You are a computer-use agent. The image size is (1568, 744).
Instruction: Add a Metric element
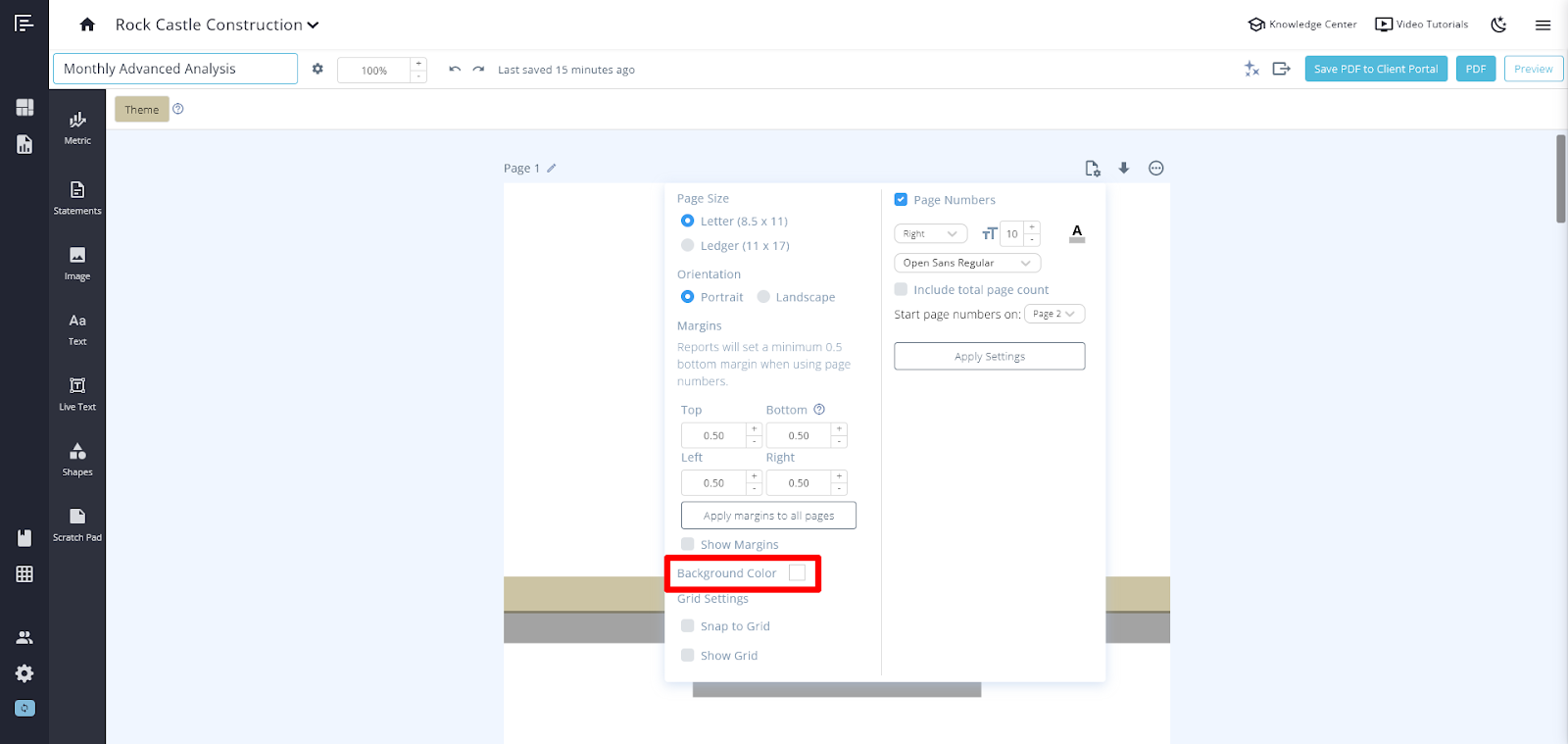point(77,127)
